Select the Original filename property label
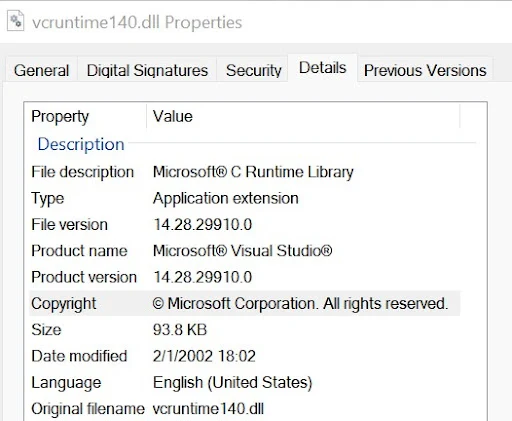Screen dimensions: 512x421 pyautogui.click(x=88, y=409)
